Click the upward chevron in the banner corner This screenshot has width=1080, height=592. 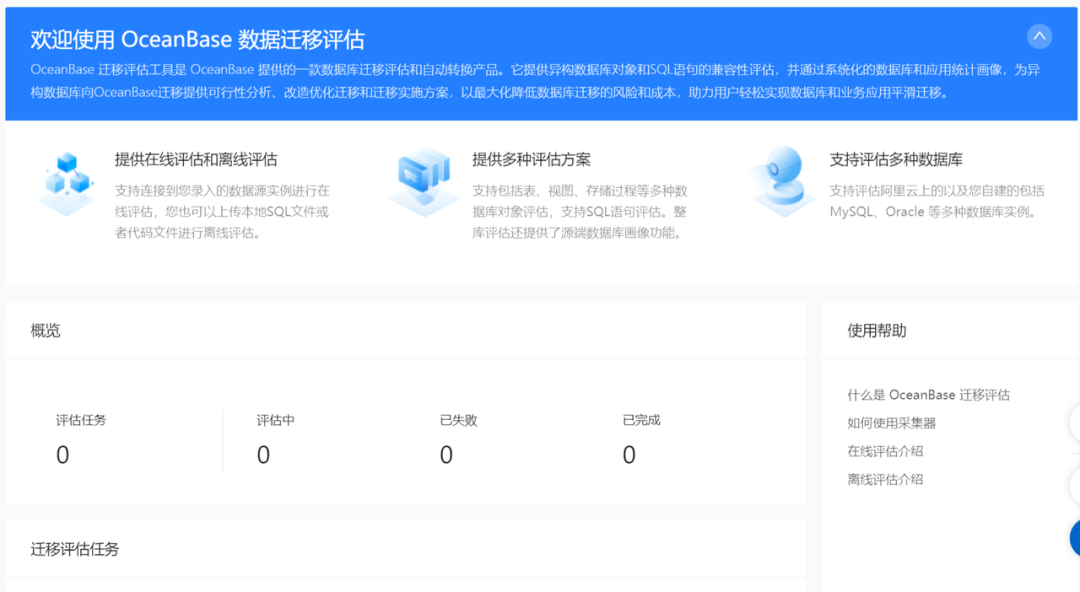[x=1039, y=36]
